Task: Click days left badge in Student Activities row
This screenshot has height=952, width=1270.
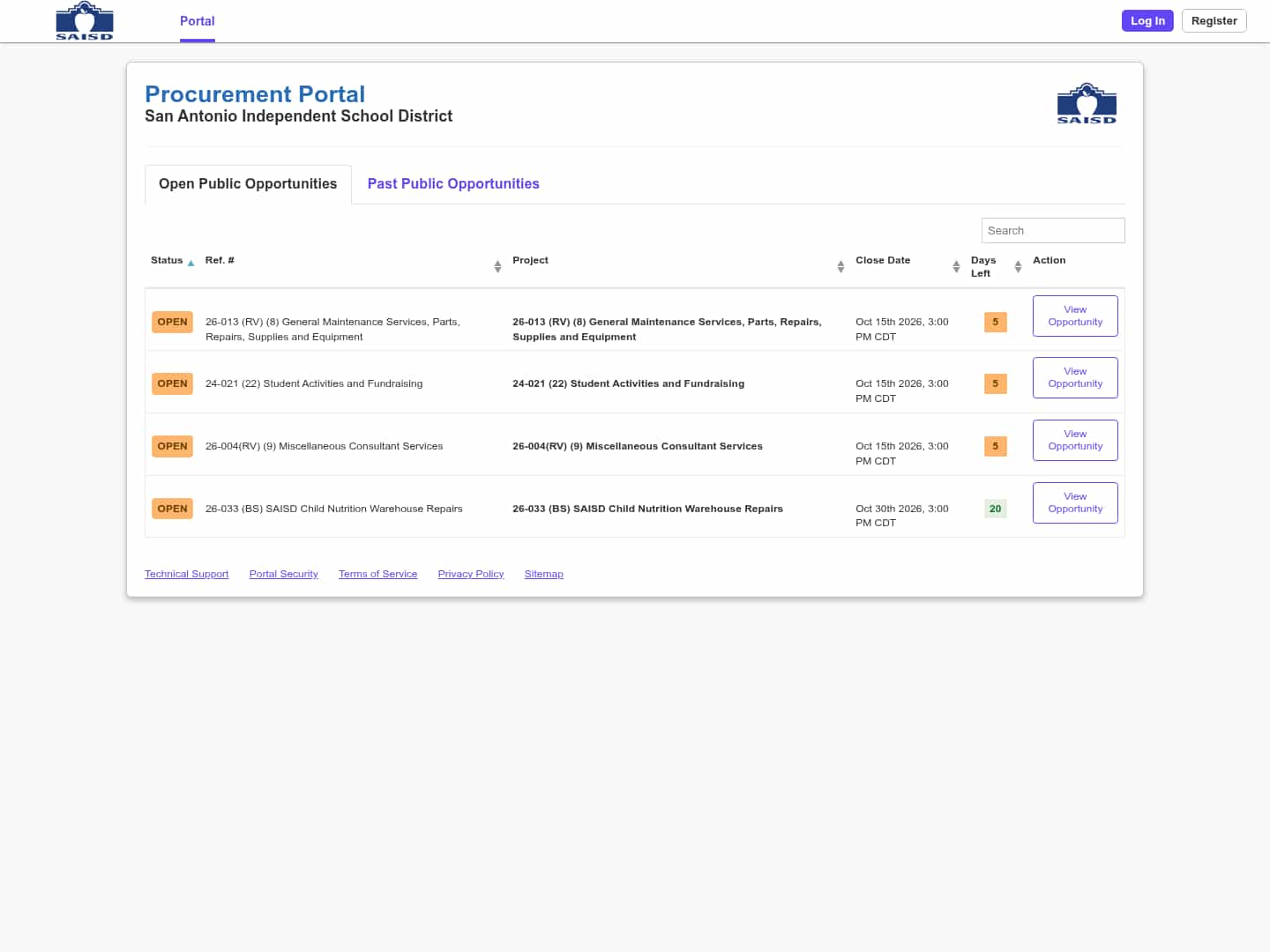Action: click(995, 383)
